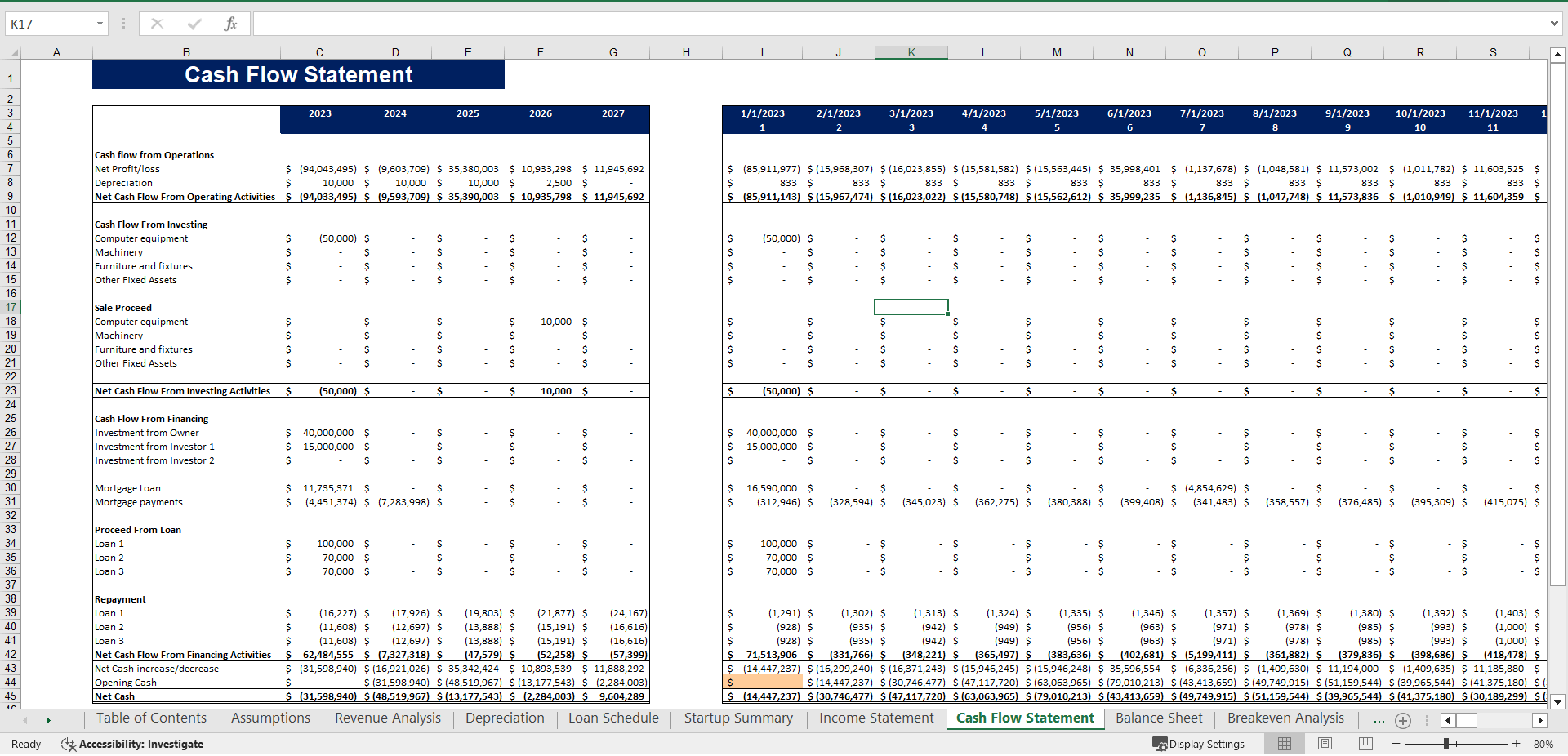The image size is (1568, 756).
Task: Open the Name Box dropdown arrow
Action: point(100,23)
